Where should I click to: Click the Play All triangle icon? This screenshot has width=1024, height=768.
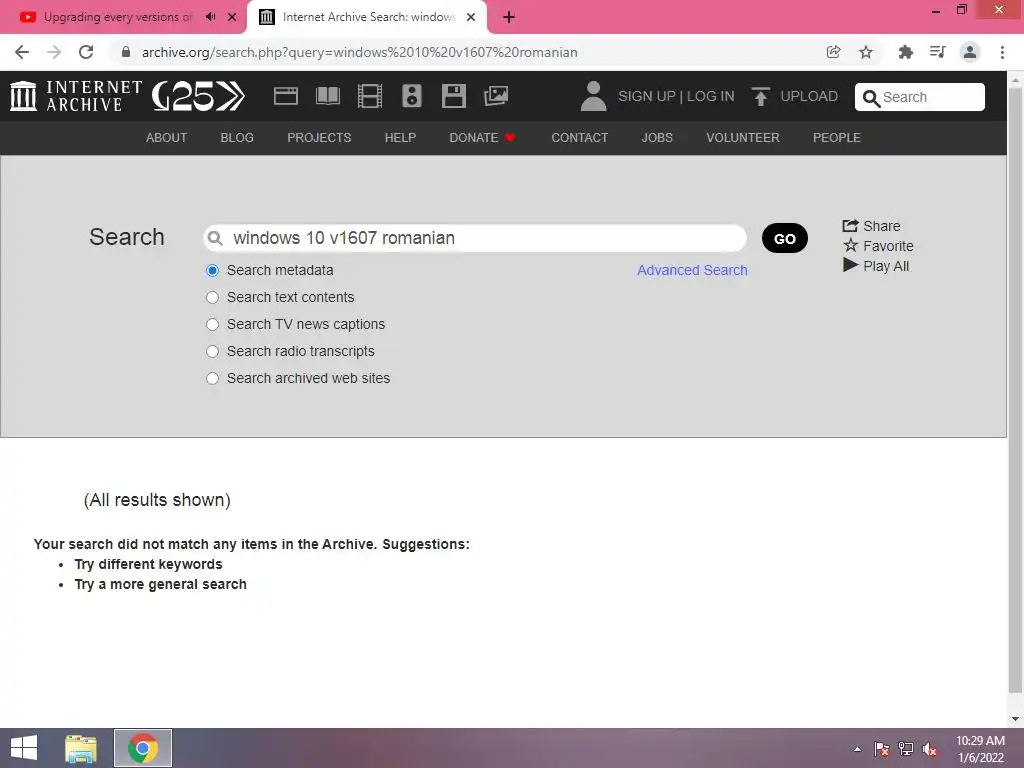pyautogui.click(x=850, y=265)
